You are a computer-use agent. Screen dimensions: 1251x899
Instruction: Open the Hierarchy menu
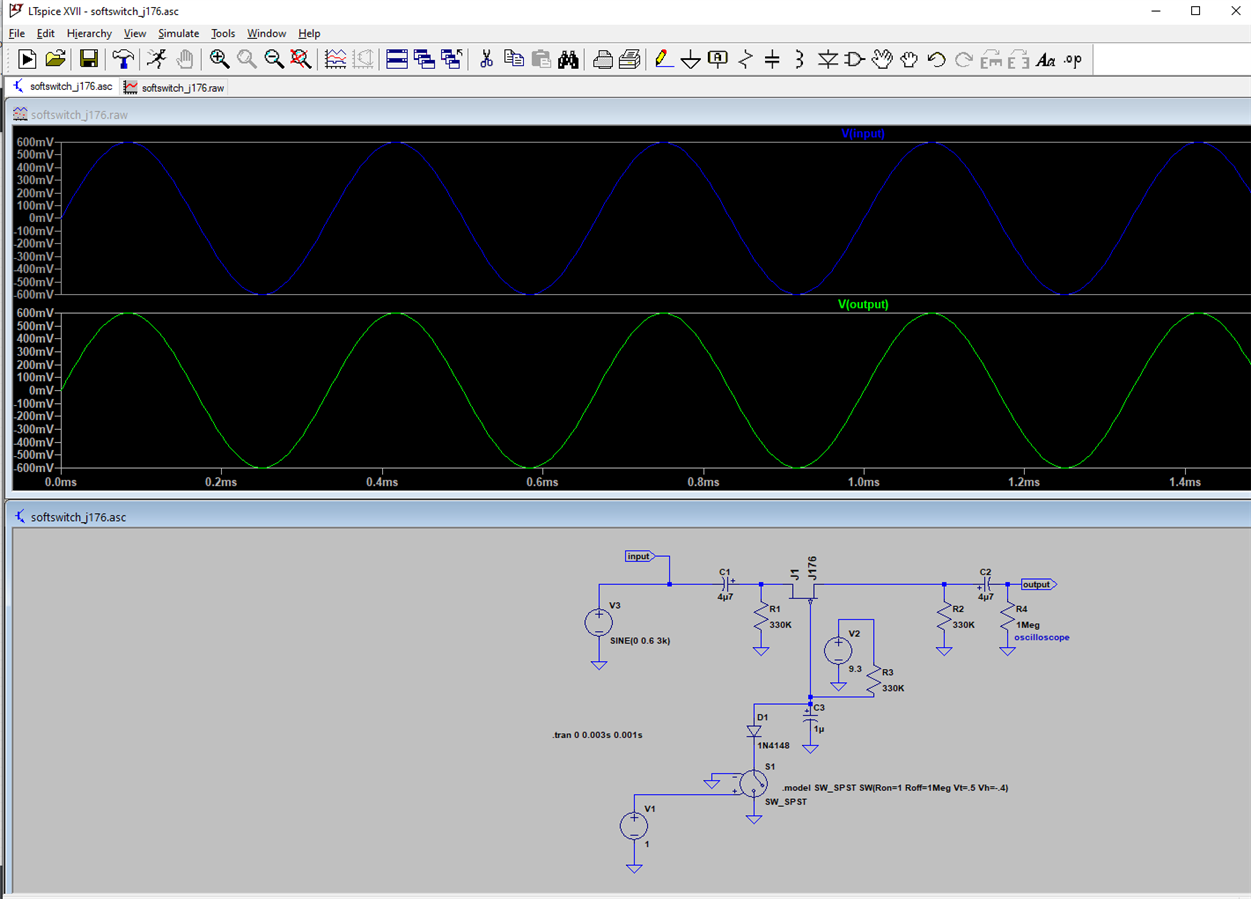point(89,33)
